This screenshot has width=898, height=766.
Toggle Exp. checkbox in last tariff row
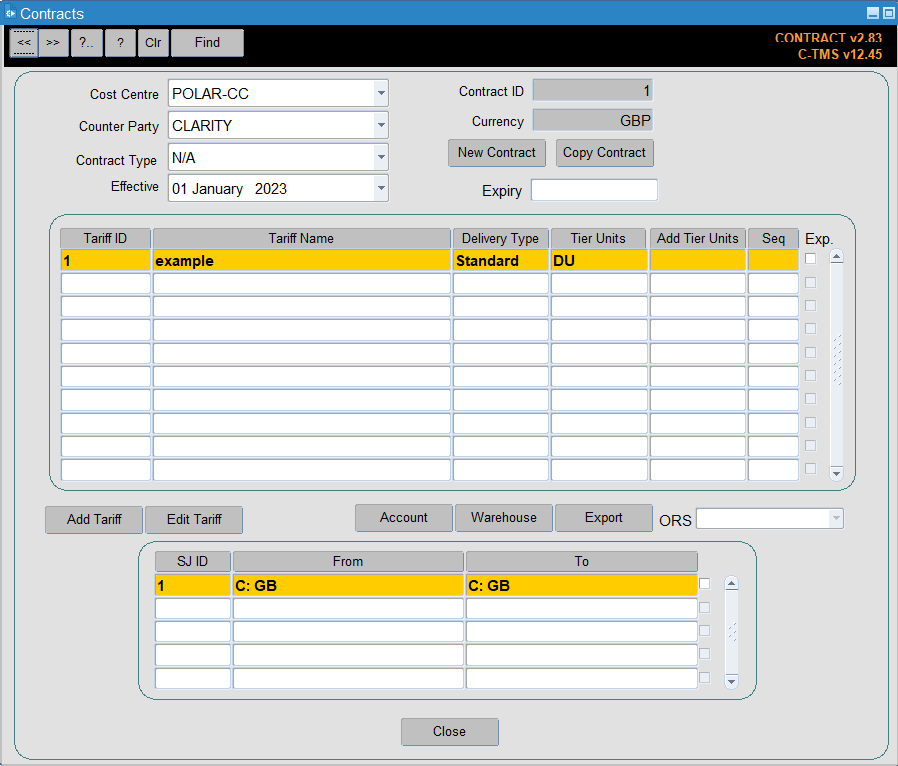click(810, 469)
